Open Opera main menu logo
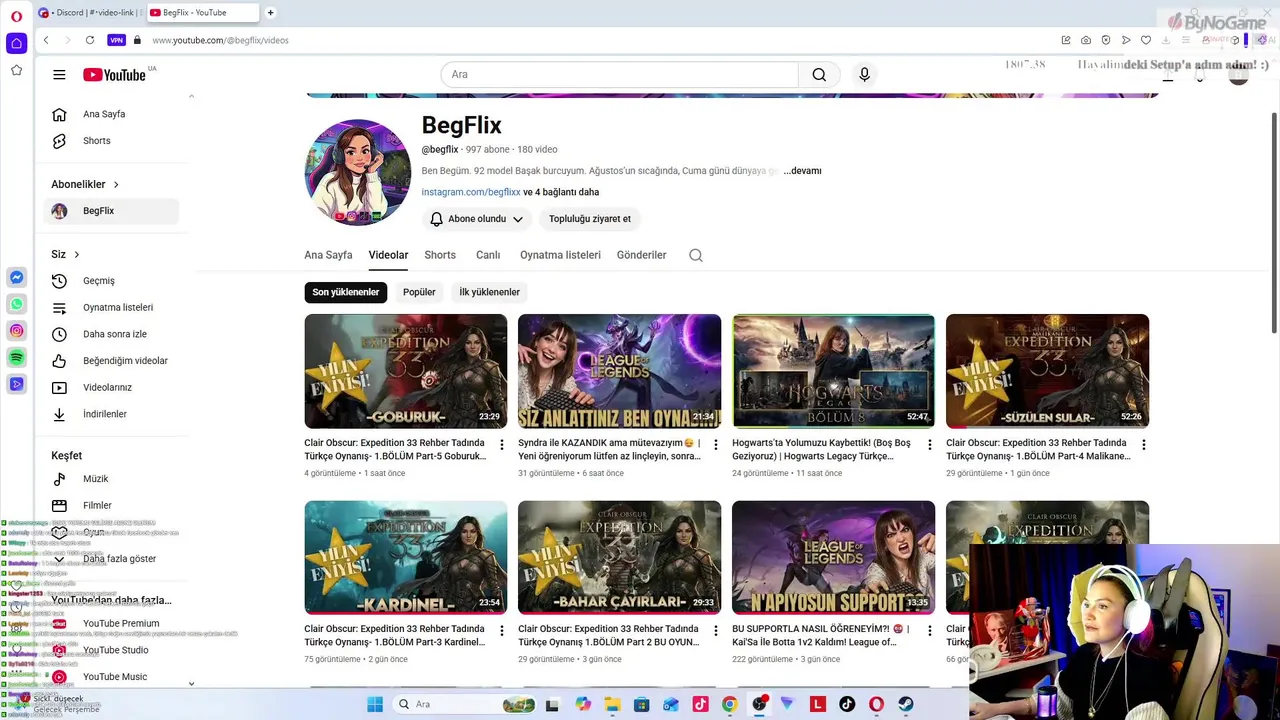This screenshot has height=720, width=1280. (x=16, y=15)
